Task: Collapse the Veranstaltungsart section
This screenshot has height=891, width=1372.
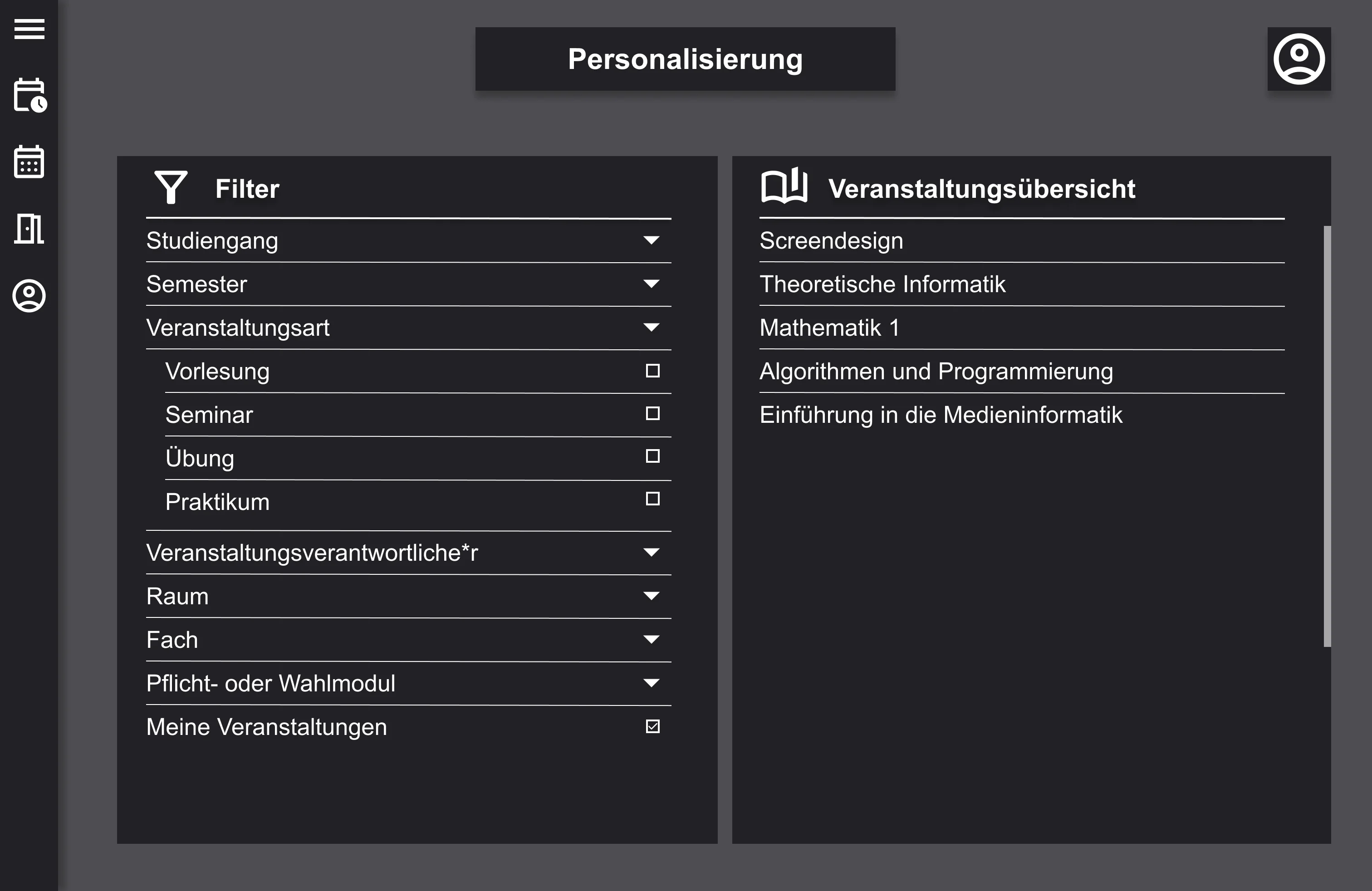Action: pos(651,328)
